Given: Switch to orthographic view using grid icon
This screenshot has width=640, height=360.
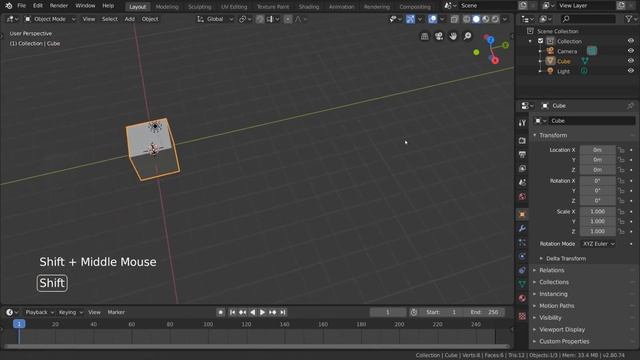Looking at the screenshot, I should (425, 36).
